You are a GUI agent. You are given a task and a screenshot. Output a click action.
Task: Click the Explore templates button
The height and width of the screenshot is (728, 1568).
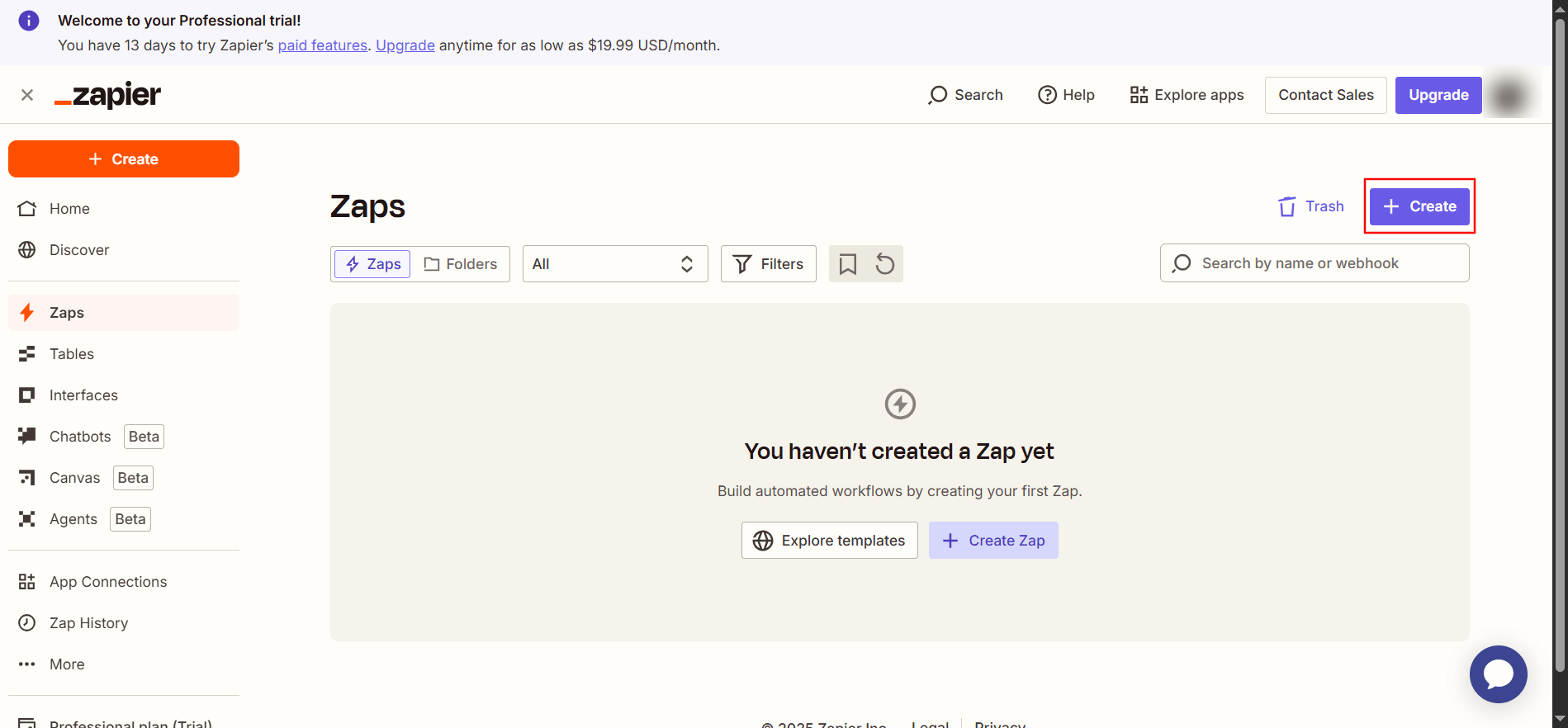point(830,541)
